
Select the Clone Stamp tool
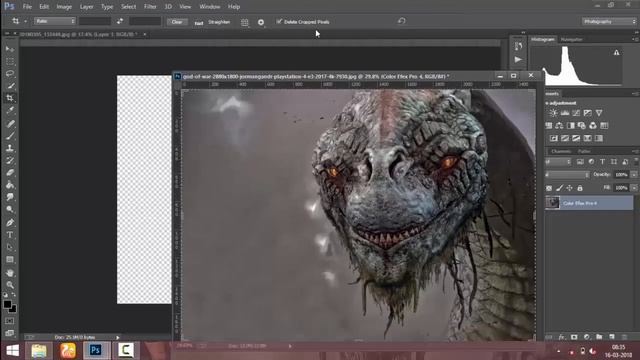(10, 148)
